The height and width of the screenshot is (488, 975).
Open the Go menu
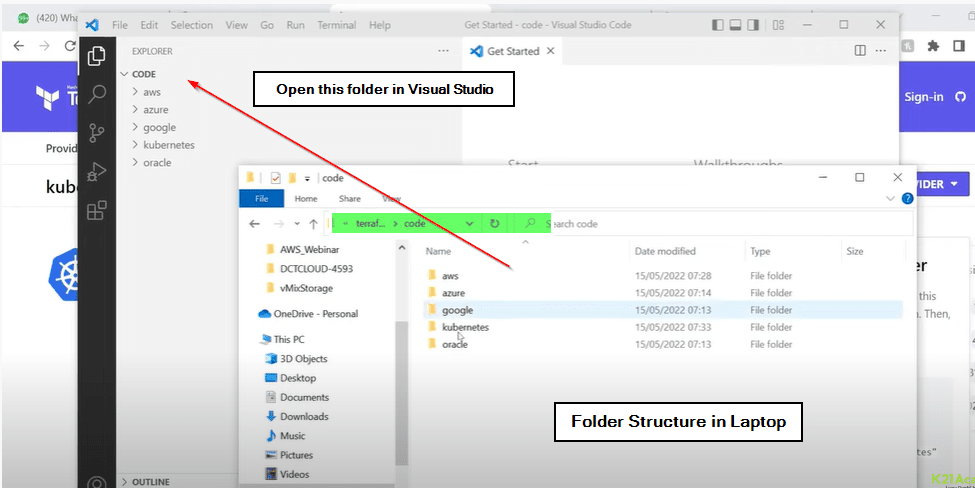click(267, 25)
